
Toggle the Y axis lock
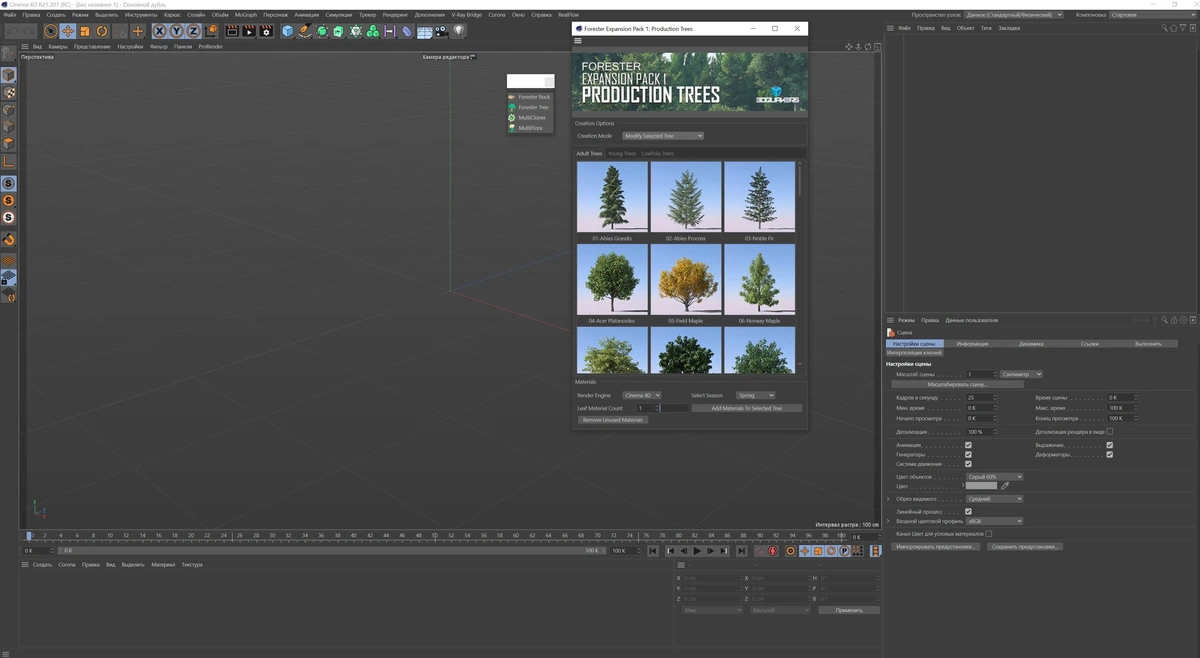[x=177, y=31]
